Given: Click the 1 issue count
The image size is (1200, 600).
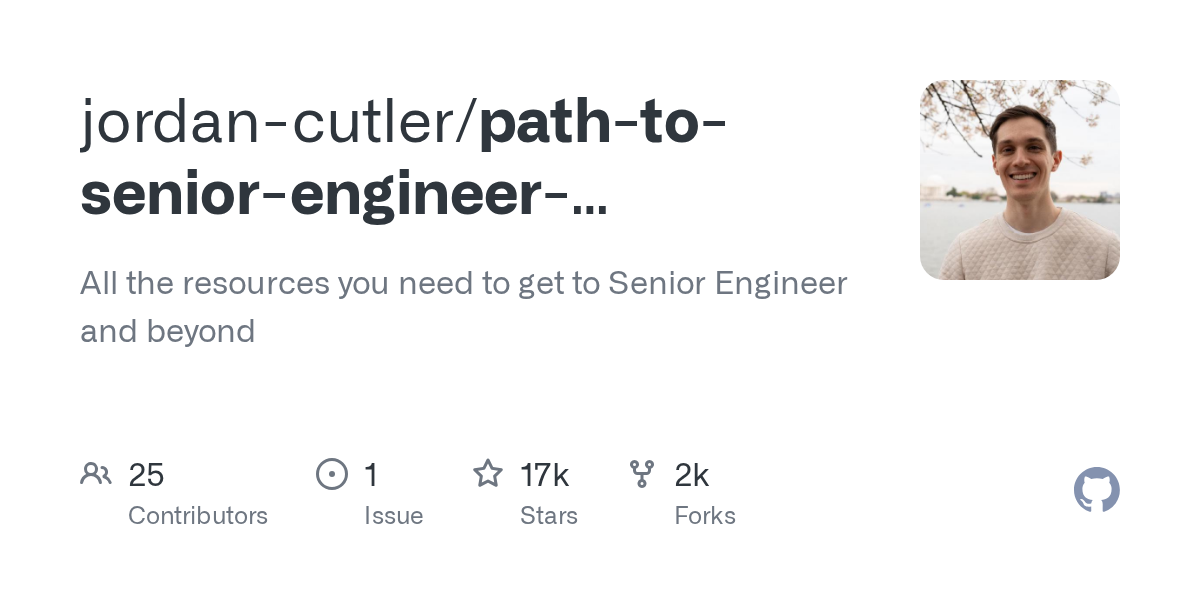Looking at the screenshot, I should 371,475.
